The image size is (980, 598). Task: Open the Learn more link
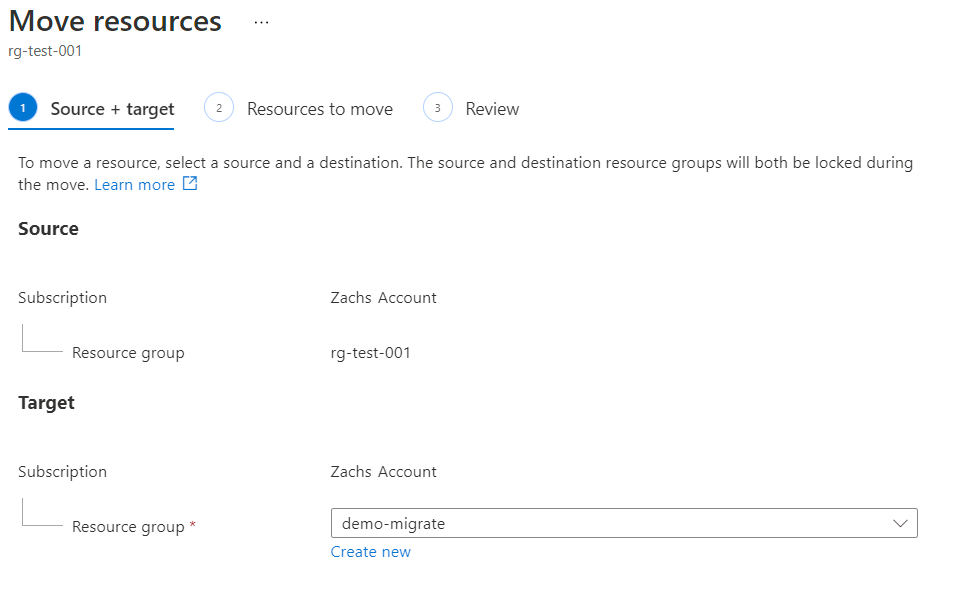pyautogui.click(x=134, y=185)
